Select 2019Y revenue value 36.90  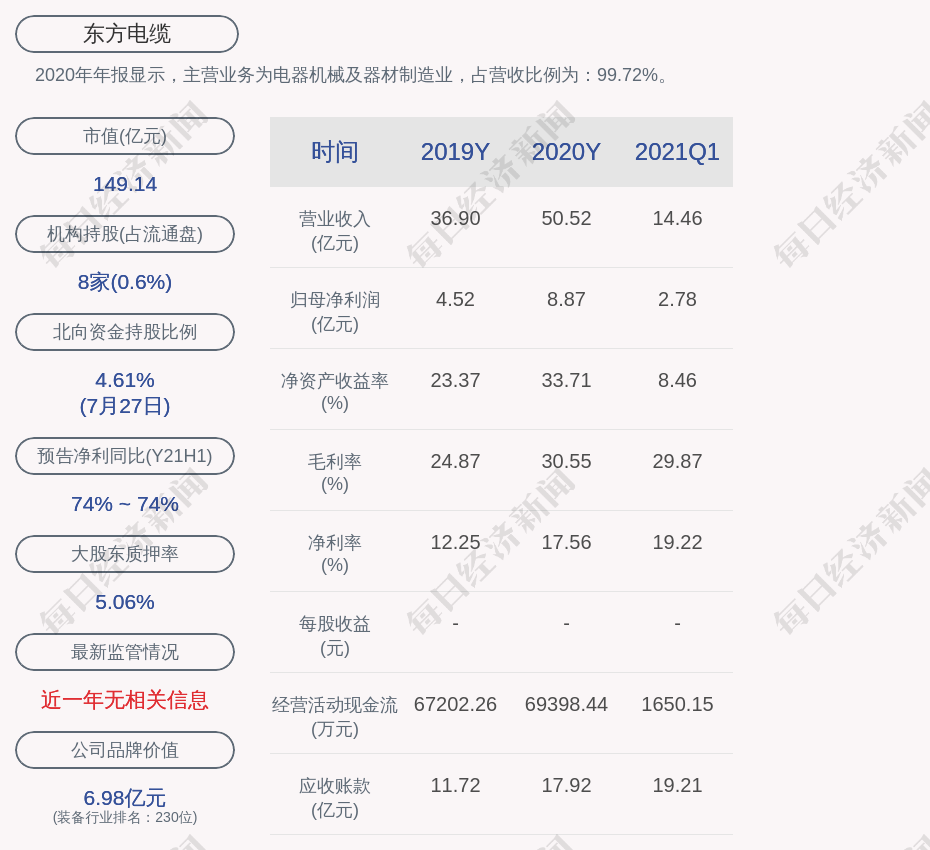(x=456, y=218)
